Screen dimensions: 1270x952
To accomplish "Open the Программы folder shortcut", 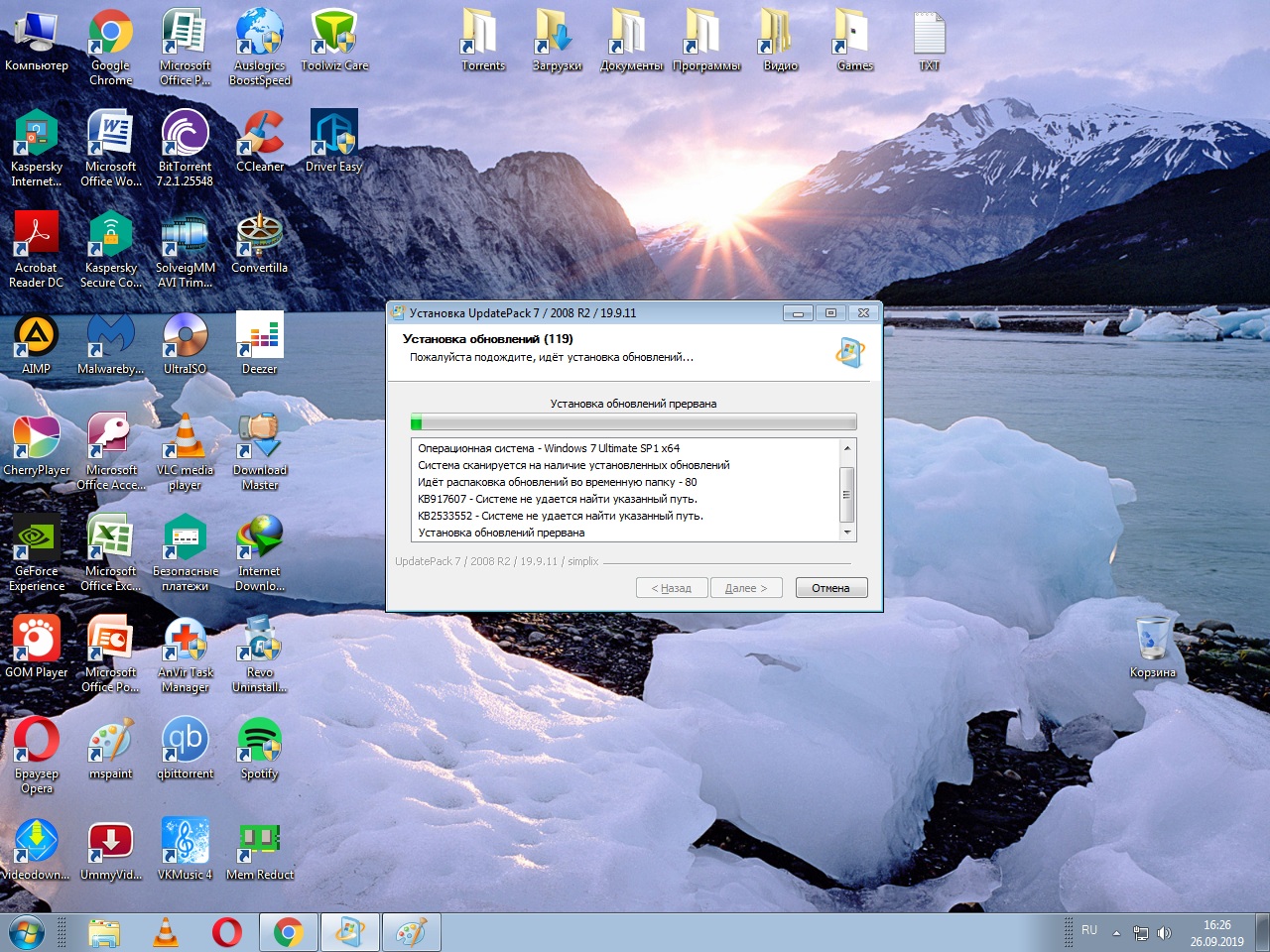I will click(x=706, y=42).
